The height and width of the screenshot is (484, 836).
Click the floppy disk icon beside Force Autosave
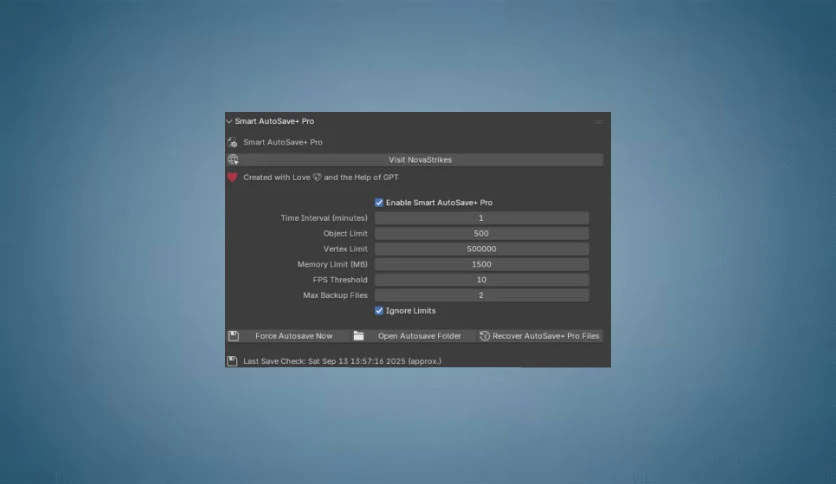coord(234,336)
